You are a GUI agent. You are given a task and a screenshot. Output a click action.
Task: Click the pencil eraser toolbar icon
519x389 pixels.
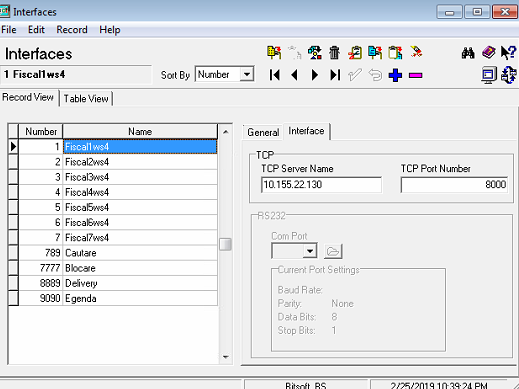416,52
